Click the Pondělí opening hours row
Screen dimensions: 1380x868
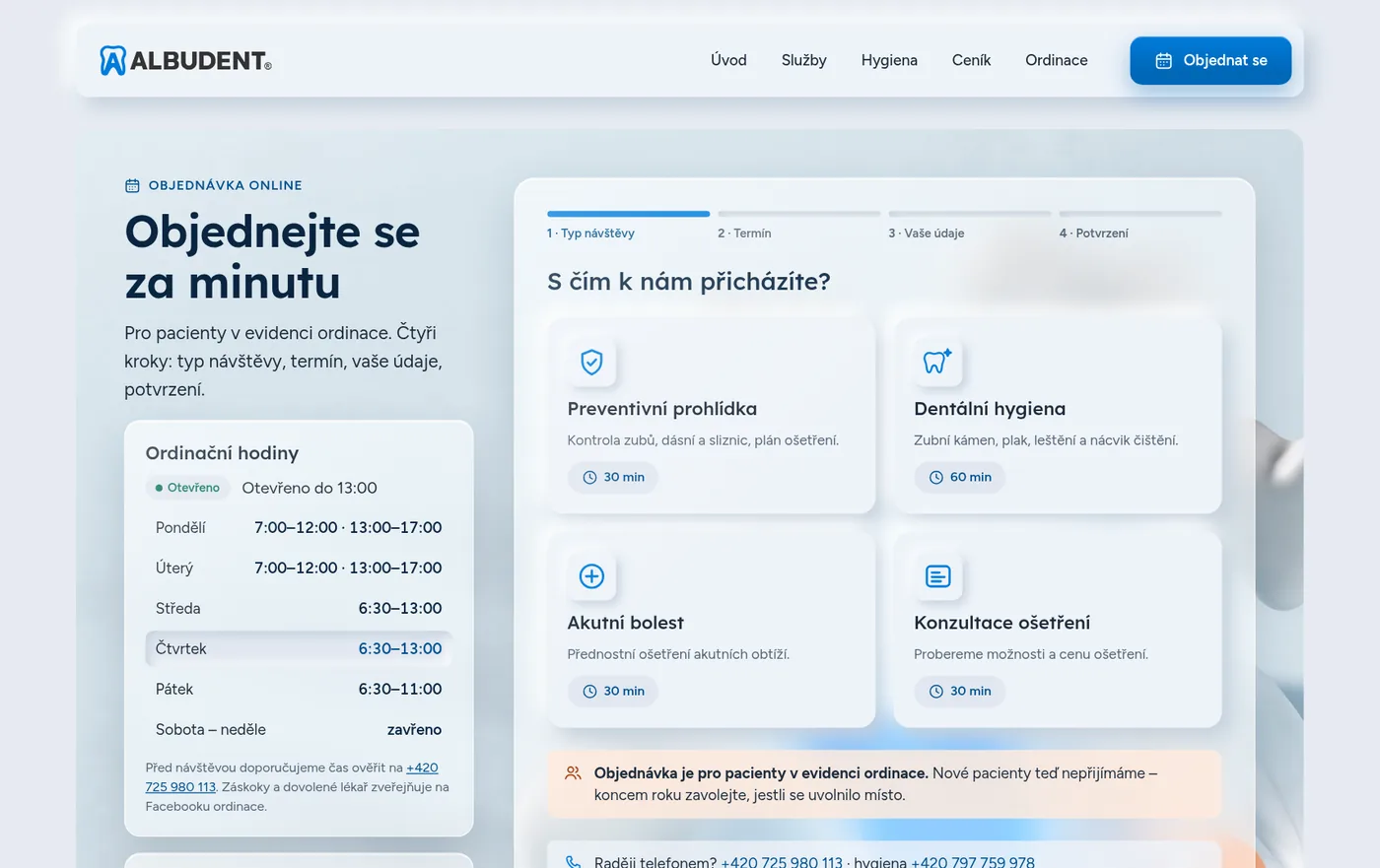coord(299,527)
